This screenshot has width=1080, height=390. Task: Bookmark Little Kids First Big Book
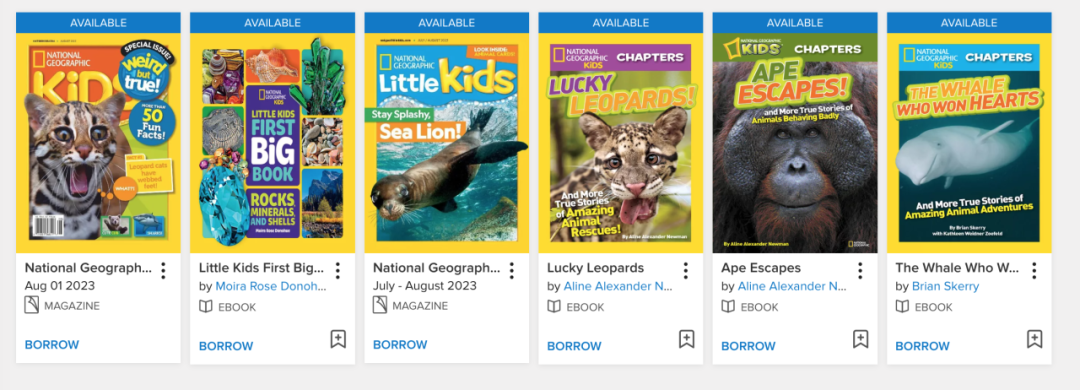[x=338, y=339]
